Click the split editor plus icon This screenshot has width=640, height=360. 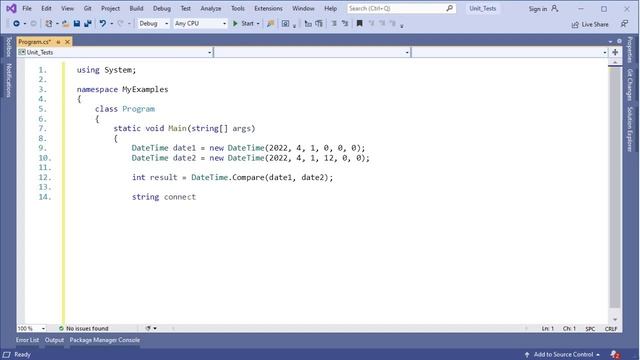pos(615,52)
